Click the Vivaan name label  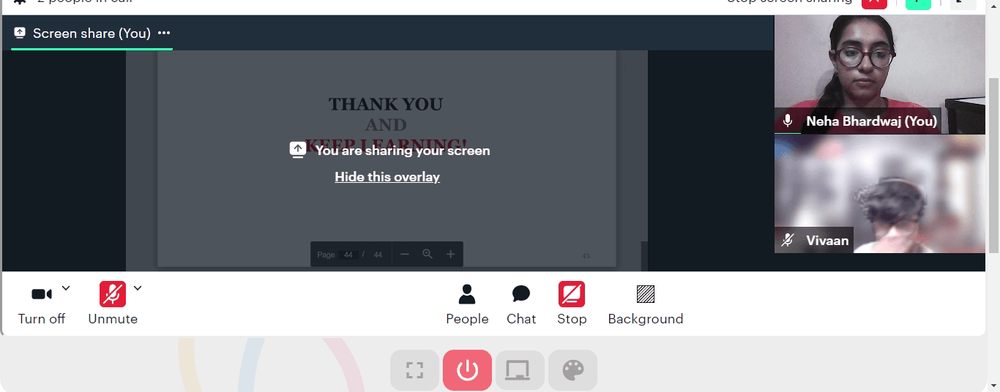pyautogui.click(x=827, y=240)
